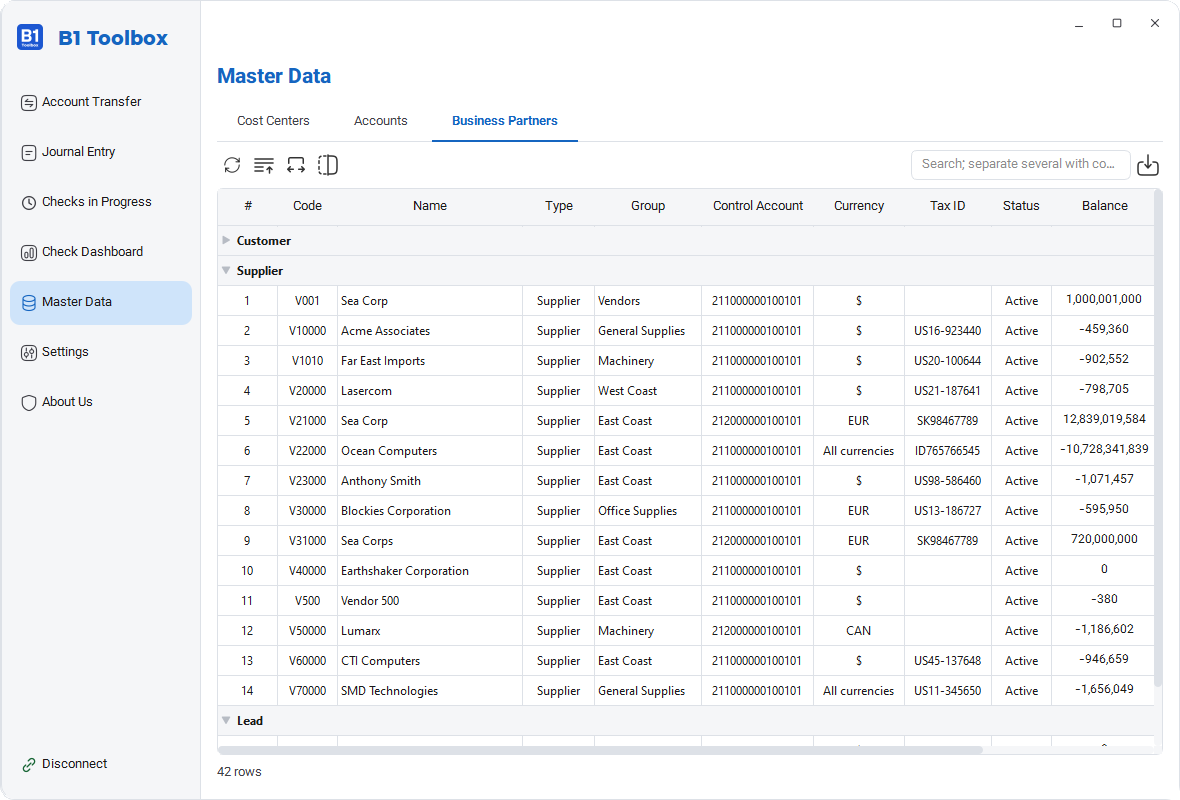The width and height of the screenshot is (1180, 800).
Task: Open Checks in Progress page
Action: pos(101,202)
